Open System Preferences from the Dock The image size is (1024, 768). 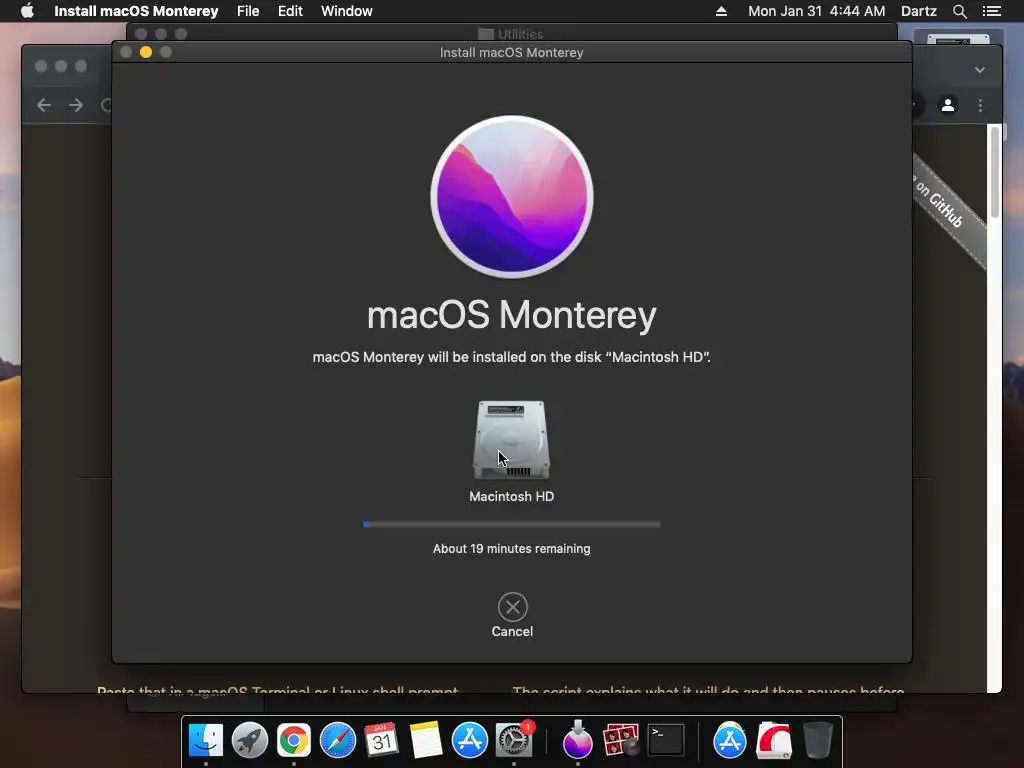point(514,740)
